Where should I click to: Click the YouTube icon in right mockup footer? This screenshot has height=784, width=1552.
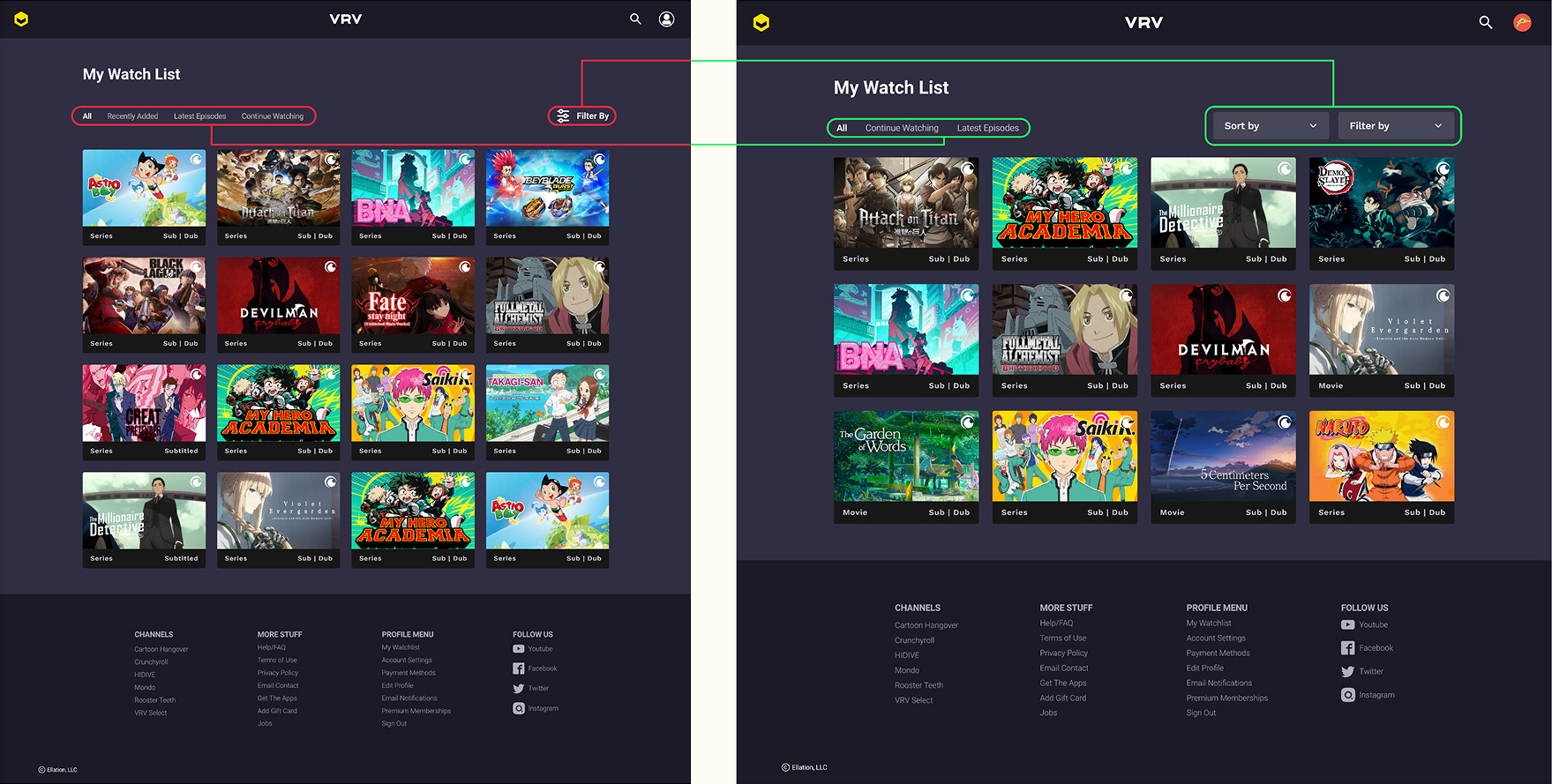(1348, 624)
